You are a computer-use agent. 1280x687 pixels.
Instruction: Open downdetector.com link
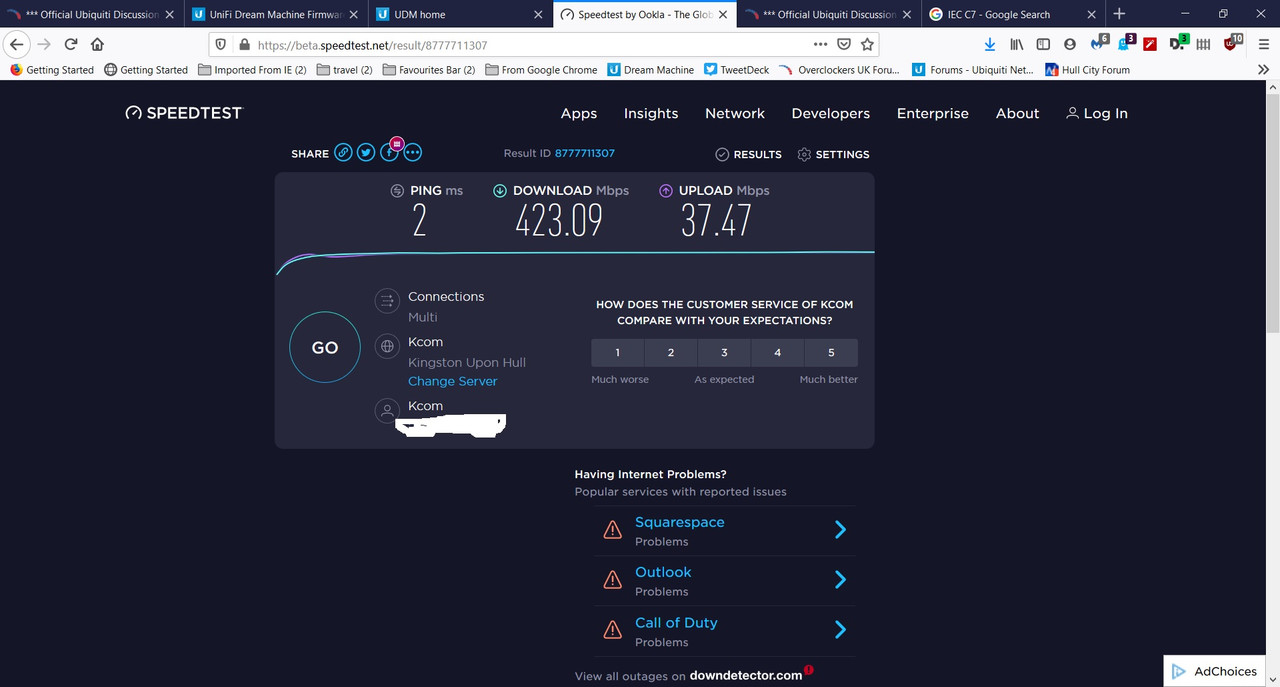pos(746,676)
